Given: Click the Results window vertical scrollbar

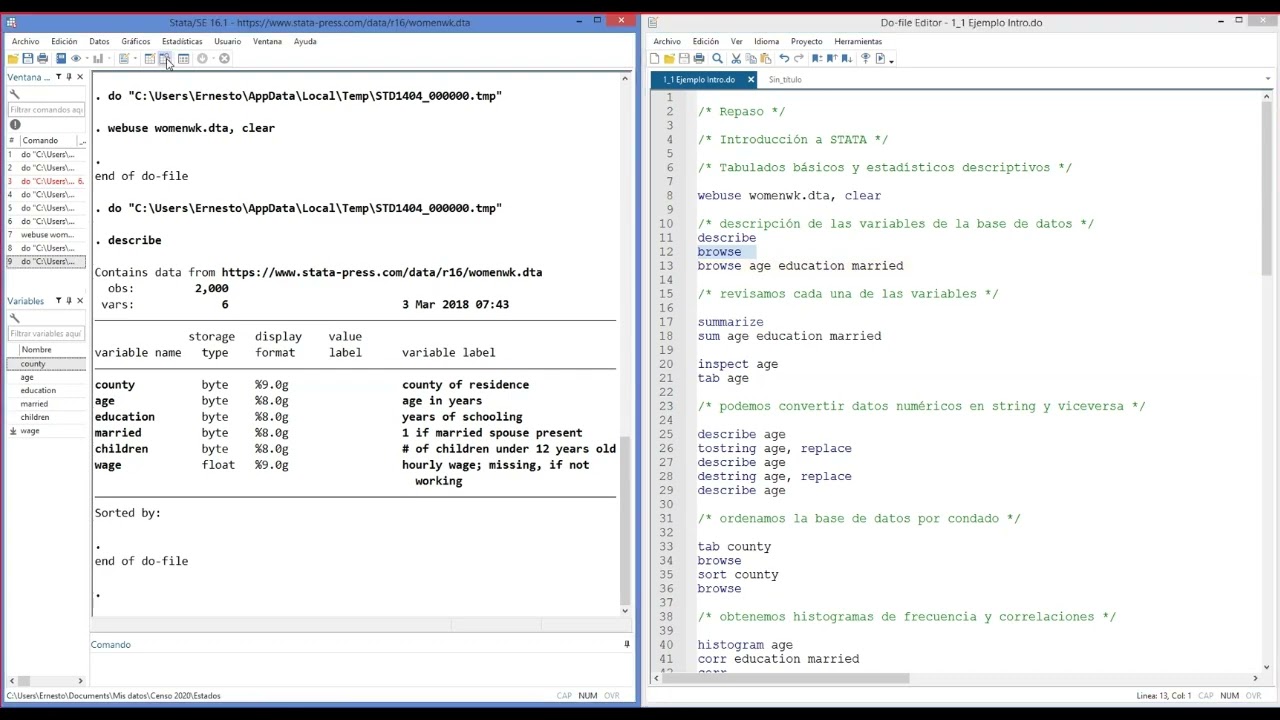Looking at the screenshot, I should tap(626, 520).
